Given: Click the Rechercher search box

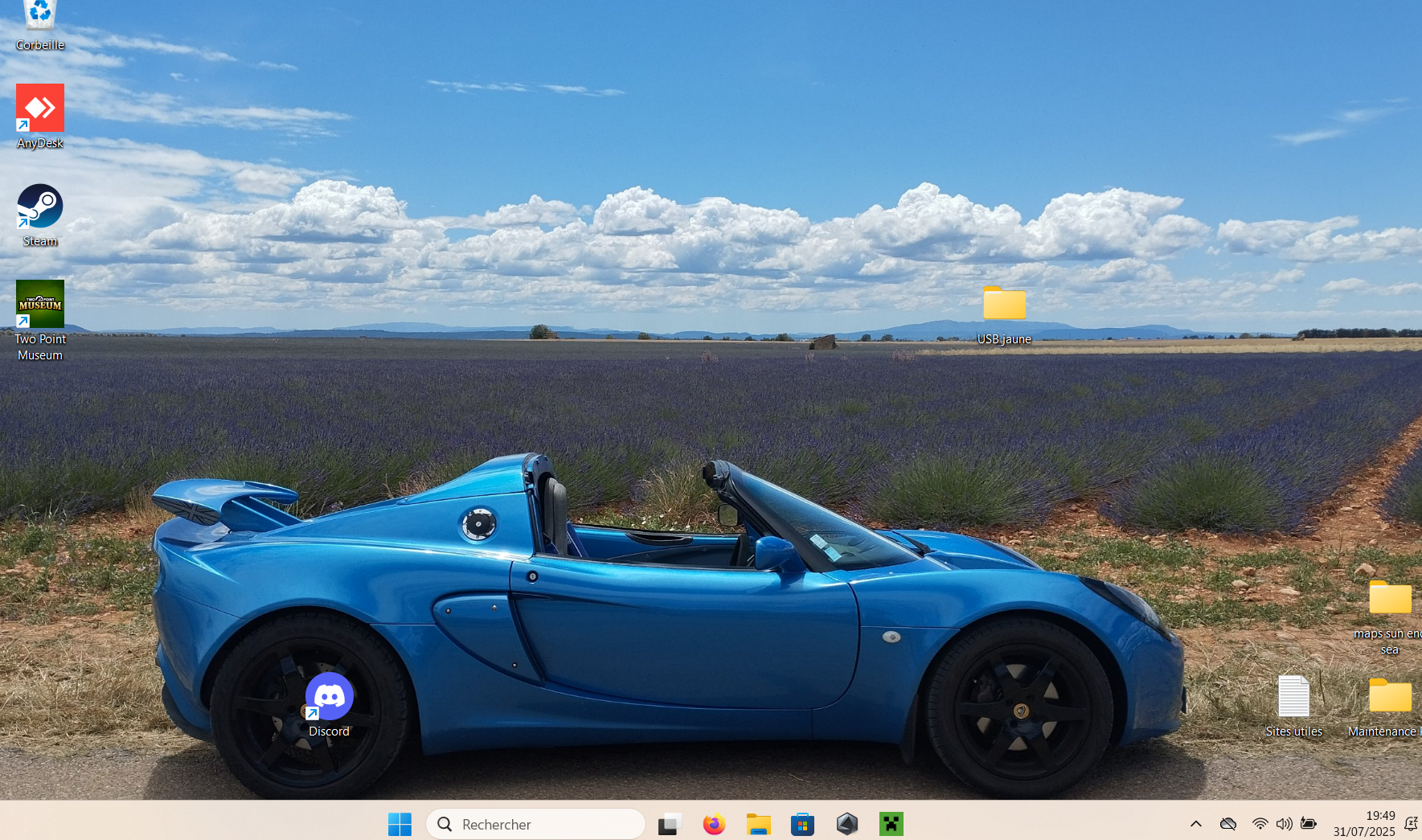Looking at the screenshot, I should (x=535, y=824).
